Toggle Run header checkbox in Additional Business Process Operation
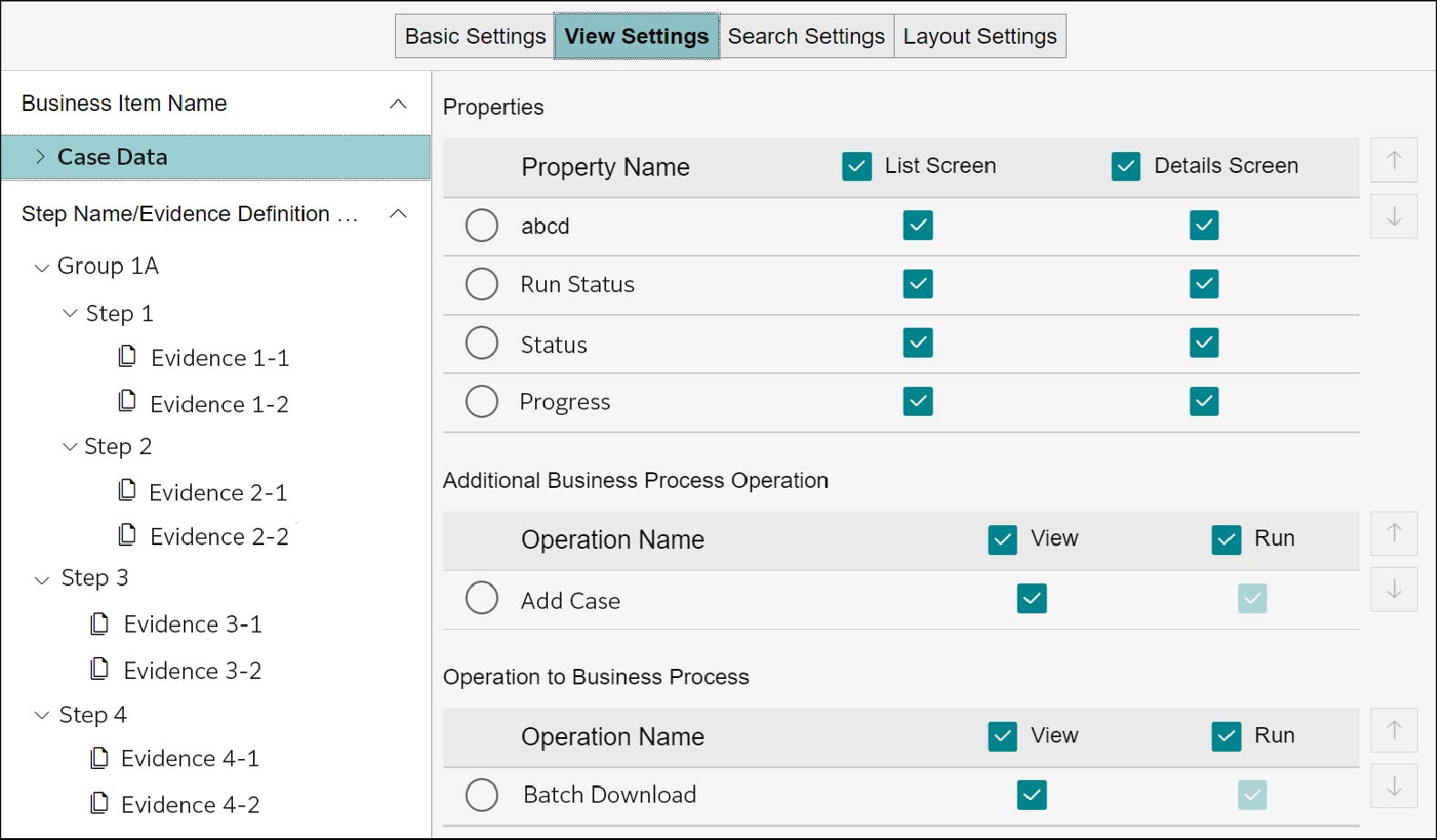Viewport: 1437px width, 840px height. point(1226,540)
